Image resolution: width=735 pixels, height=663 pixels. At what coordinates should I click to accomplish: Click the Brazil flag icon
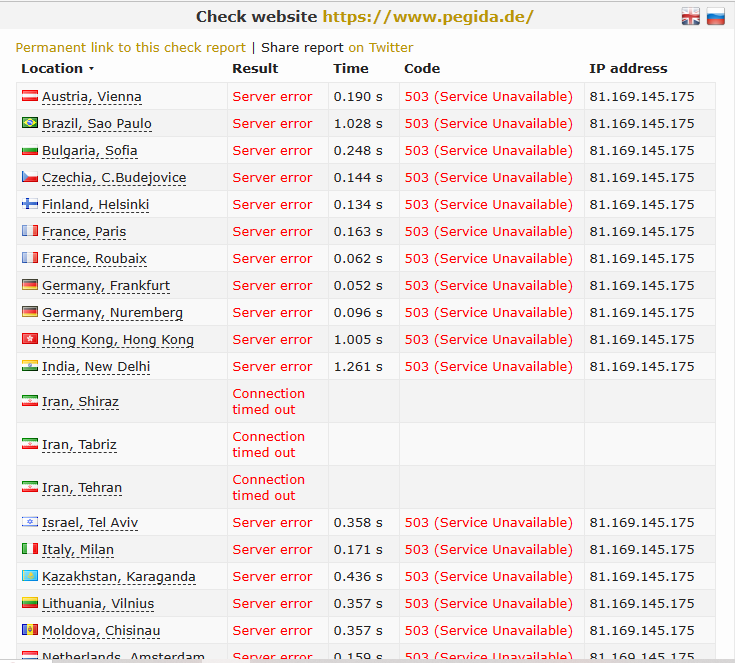click(x=30, y=123)
